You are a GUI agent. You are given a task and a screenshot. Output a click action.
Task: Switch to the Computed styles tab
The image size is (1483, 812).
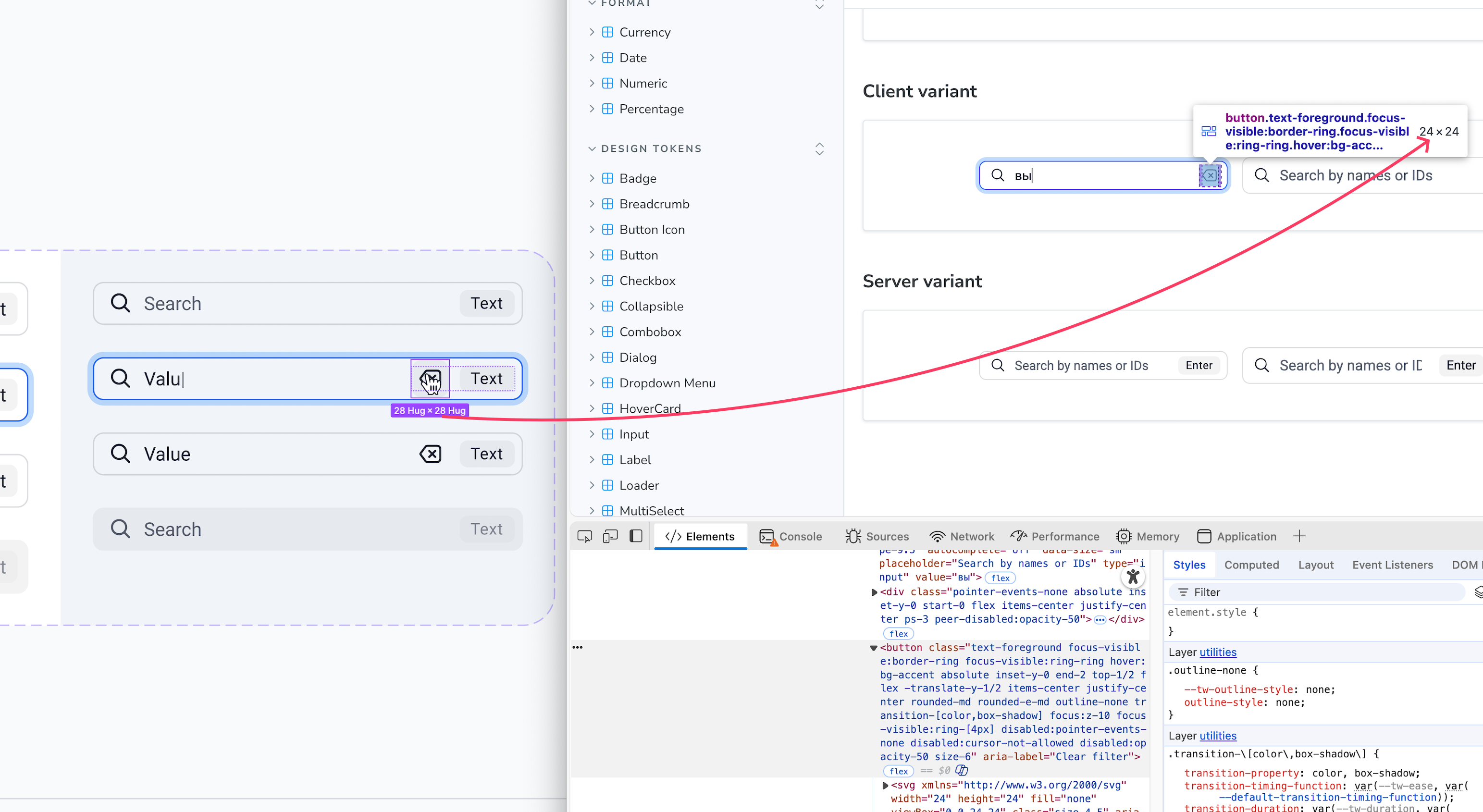(x=1251, y=565)
